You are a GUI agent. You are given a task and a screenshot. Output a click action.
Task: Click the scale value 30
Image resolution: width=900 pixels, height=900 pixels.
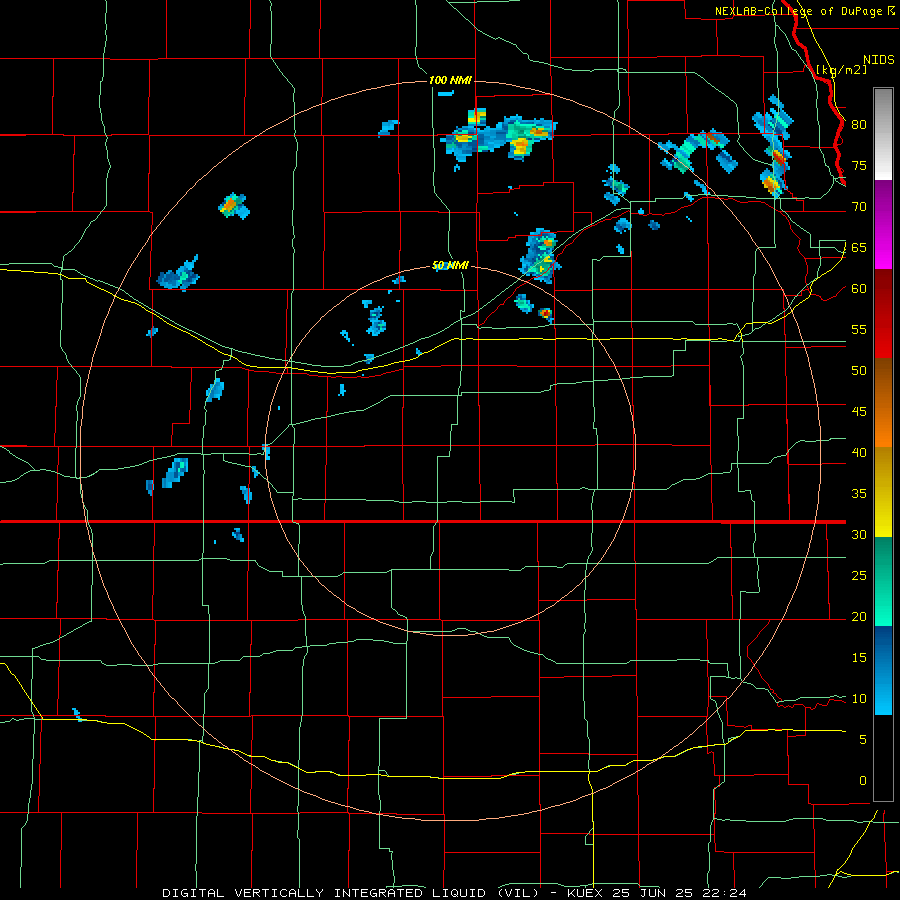pos(859,535)
